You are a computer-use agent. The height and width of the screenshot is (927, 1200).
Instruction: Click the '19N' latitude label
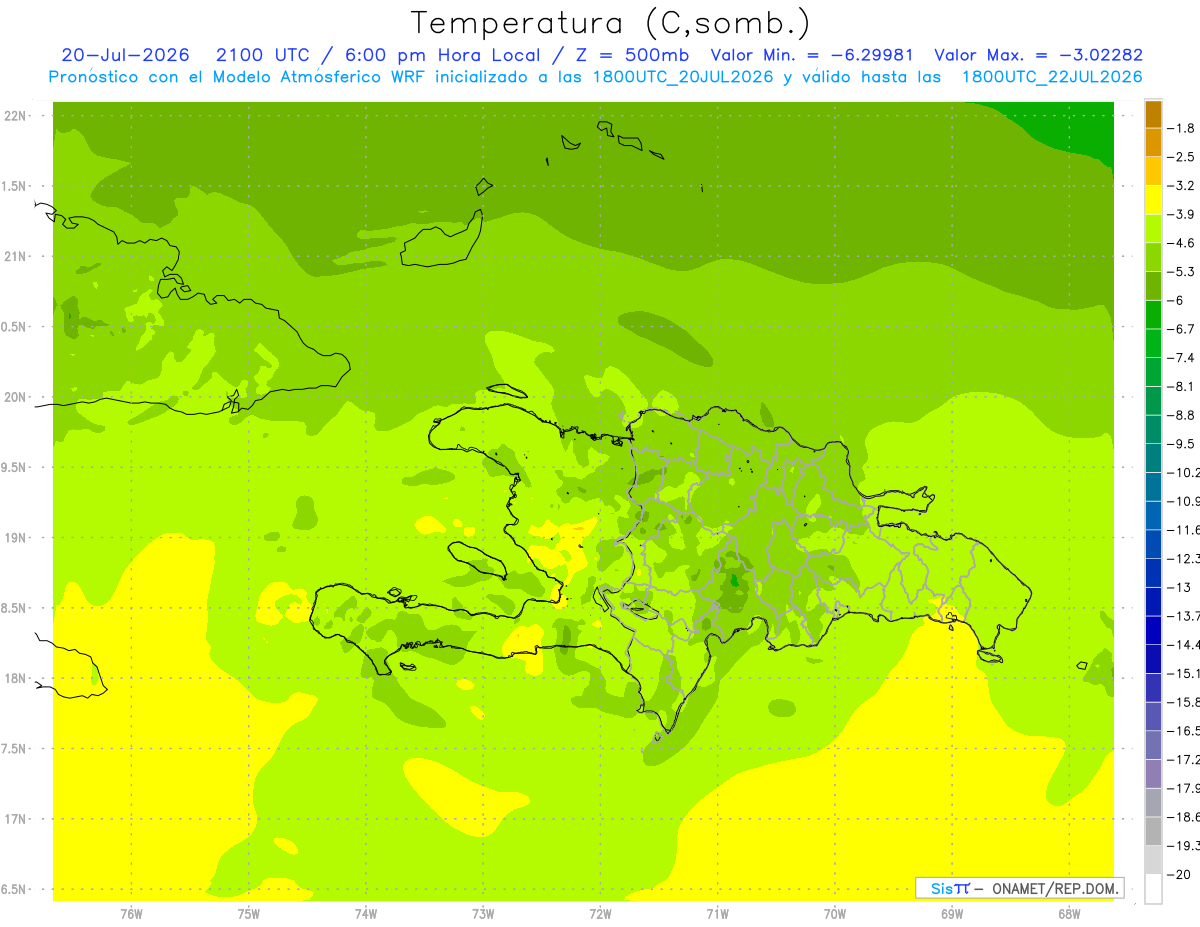[x=16, y=538]
